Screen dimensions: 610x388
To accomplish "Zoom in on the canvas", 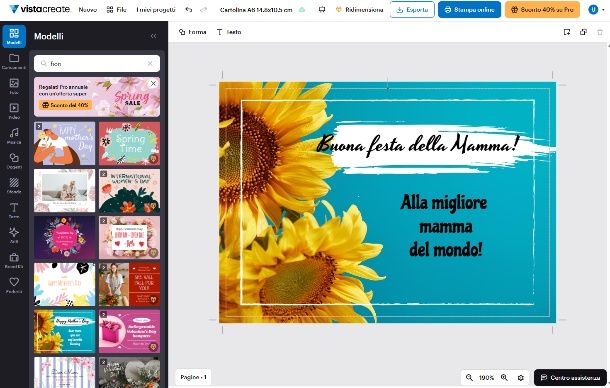I will (x=504, y=377).
